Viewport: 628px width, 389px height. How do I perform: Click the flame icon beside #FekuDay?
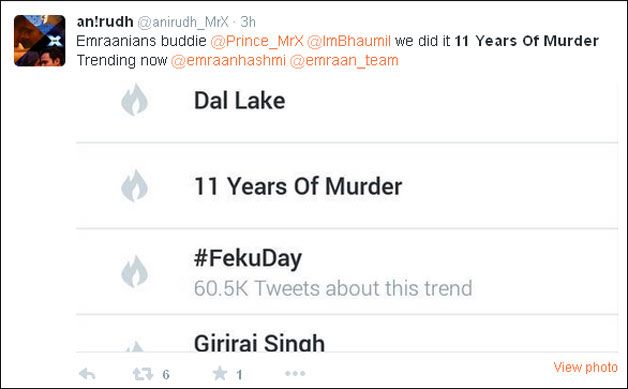(x=135, y=272)
